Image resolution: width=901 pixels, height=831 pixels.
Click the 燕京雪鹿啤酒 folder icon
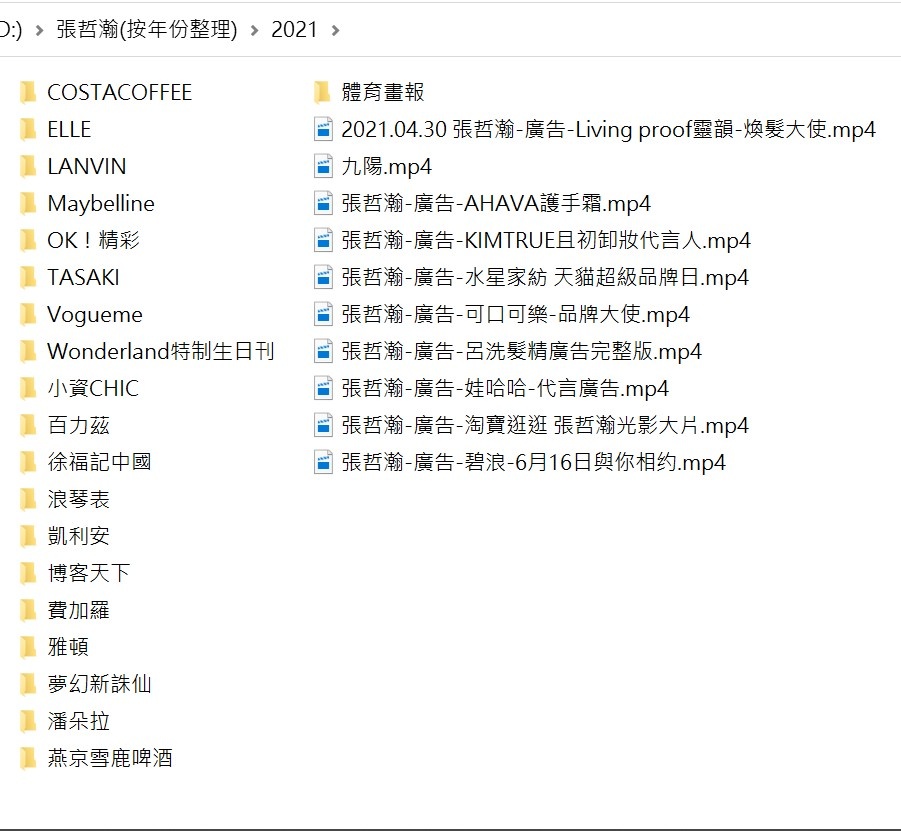(x=28, y=758)
